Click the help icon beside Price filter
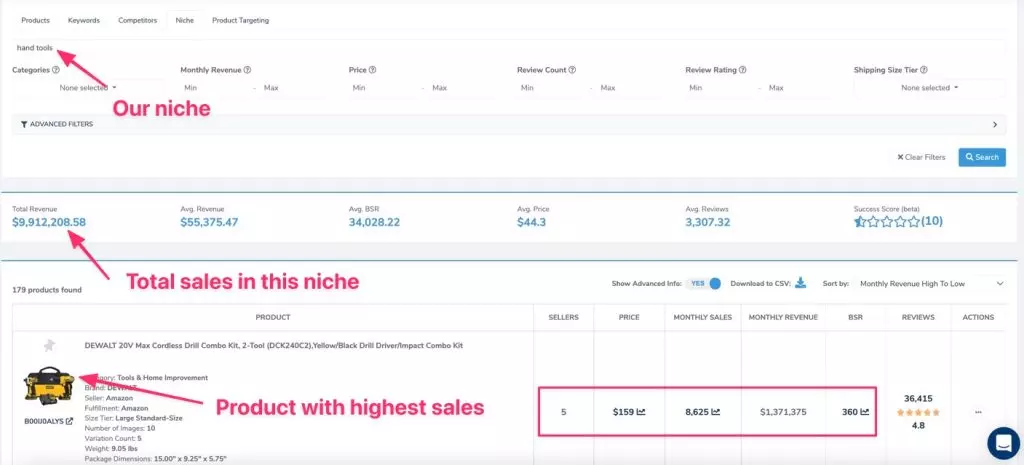 point(372,70)
